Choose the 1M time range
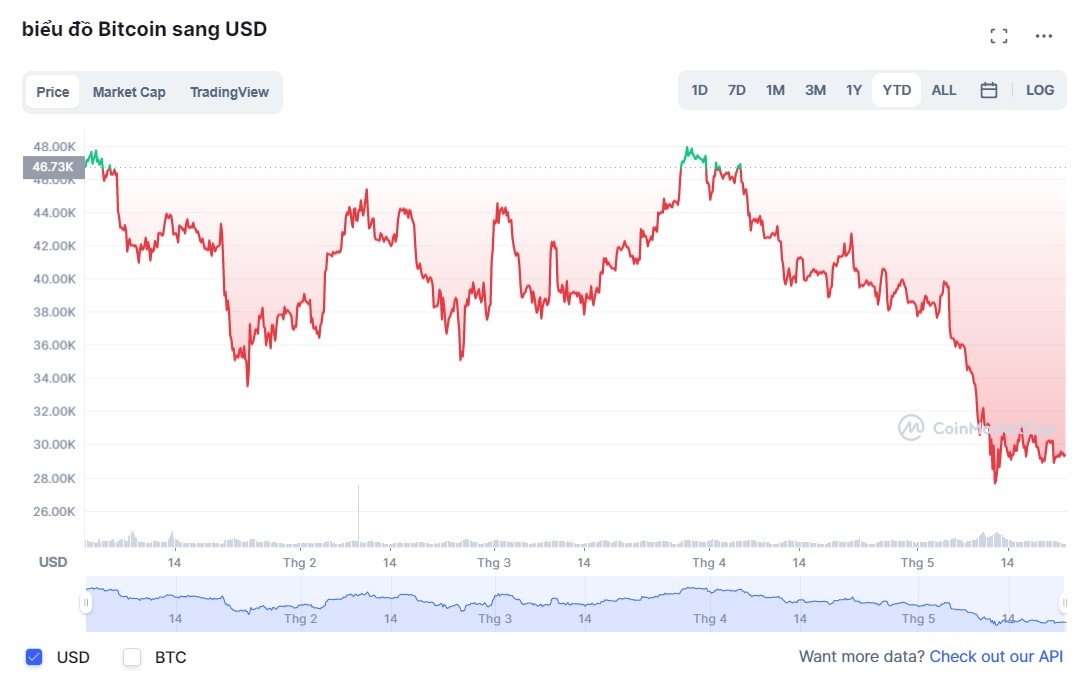Viewport: 1084px width, 679px height. [x=775, y=90]
